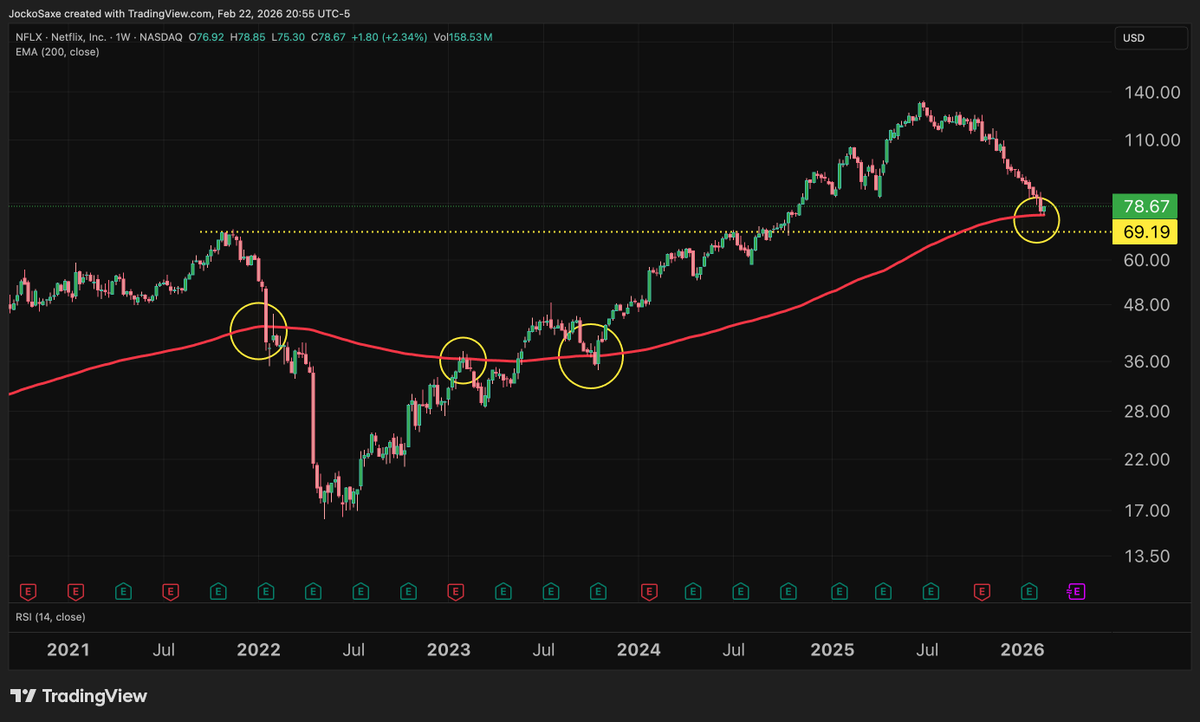Click the 2021 label on time axis

point(70,650)
